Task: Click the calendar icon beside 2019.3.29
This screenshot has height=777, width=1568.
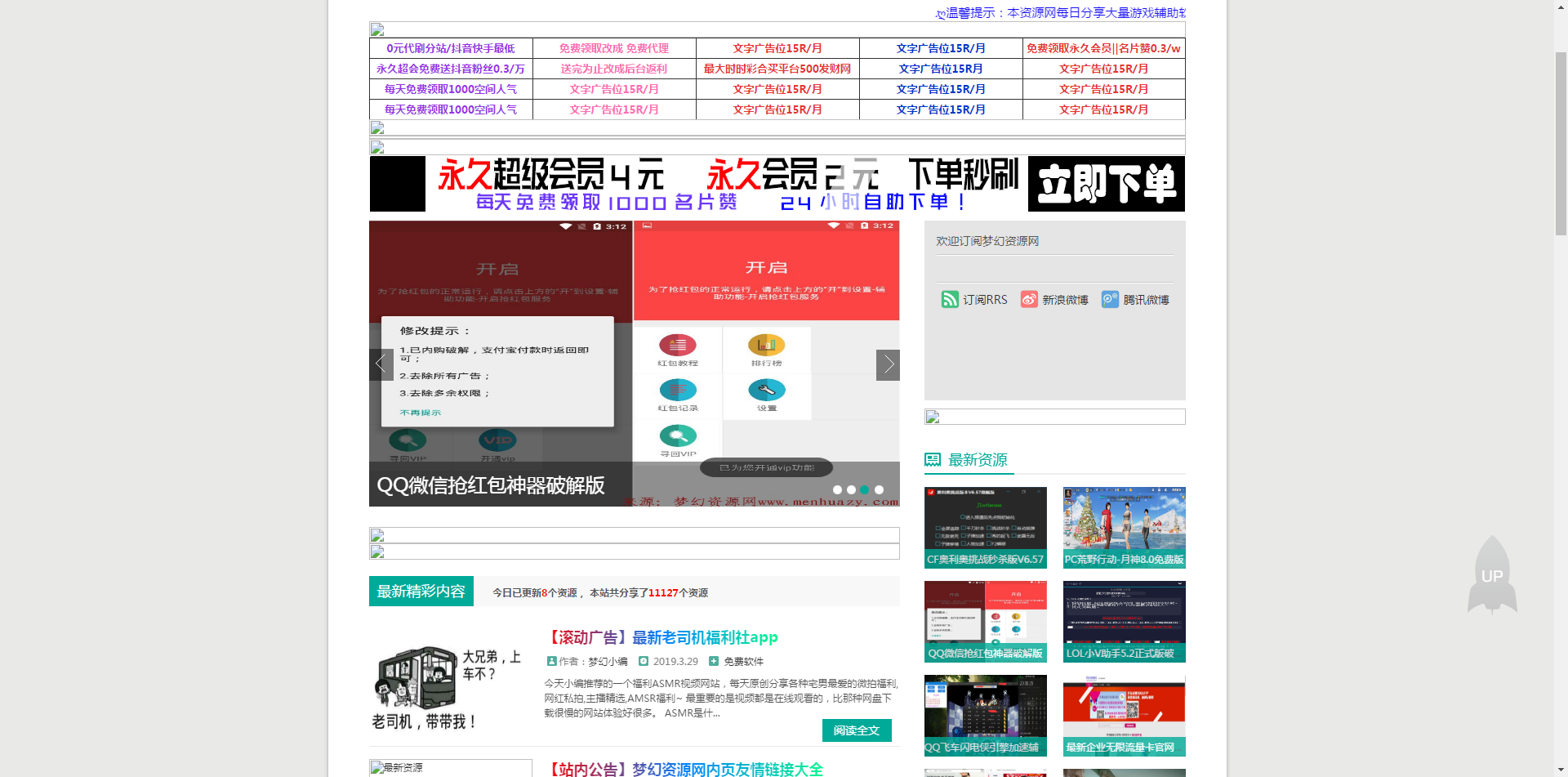Action: pyautogui.click(x=644, y=661)
